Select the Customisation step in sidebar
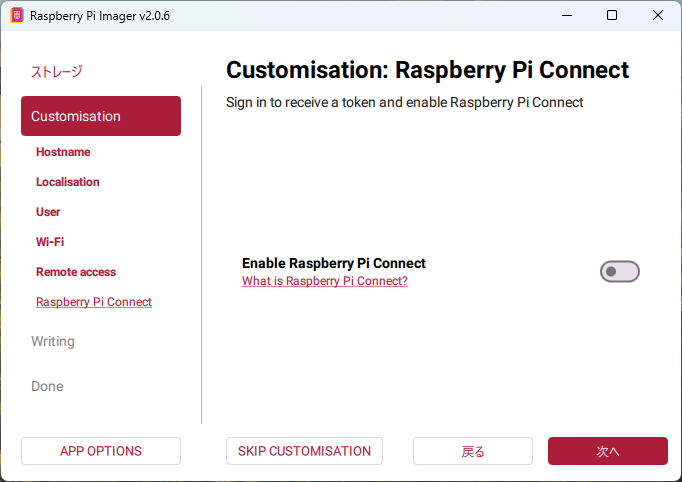This screenshot has height=482, width=682. (x=100, y=116)
